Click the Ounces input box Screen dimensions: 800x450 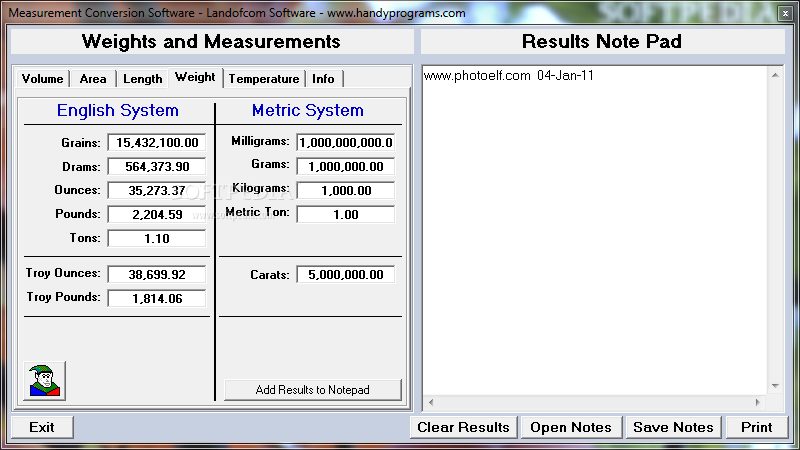click(x=157, y=190)
